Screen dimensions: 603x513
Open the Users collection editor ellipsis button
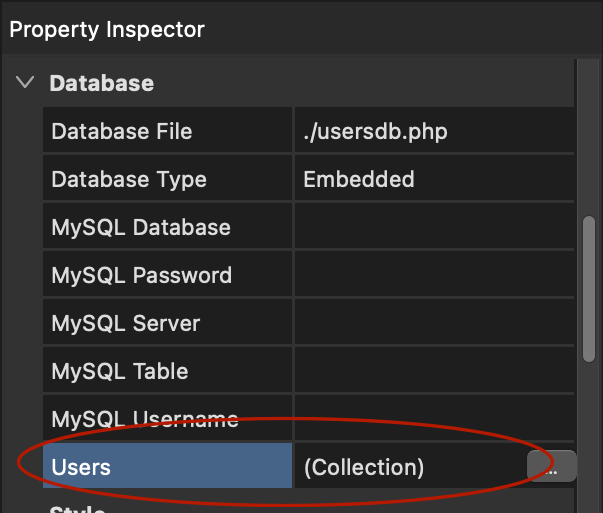point(551,467)
